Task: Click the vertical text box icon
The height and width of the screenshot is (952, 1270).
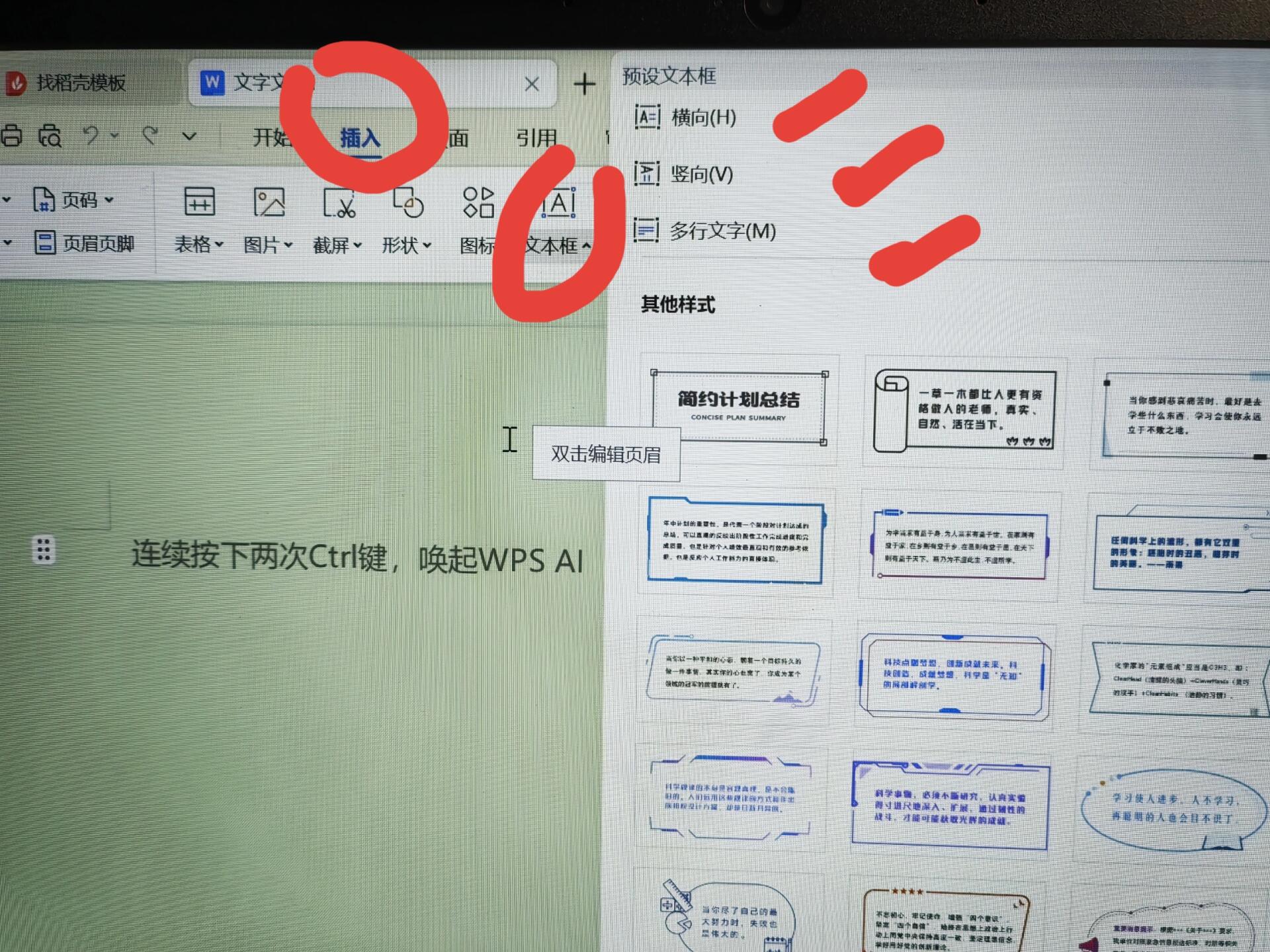Action: tap(647, 174)
